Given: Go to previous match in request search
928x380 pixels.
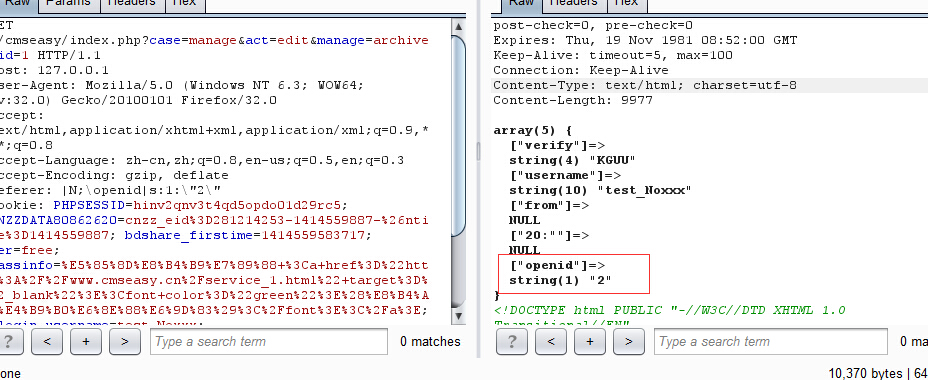Looking at the screenshot, I should coord(47,342).
